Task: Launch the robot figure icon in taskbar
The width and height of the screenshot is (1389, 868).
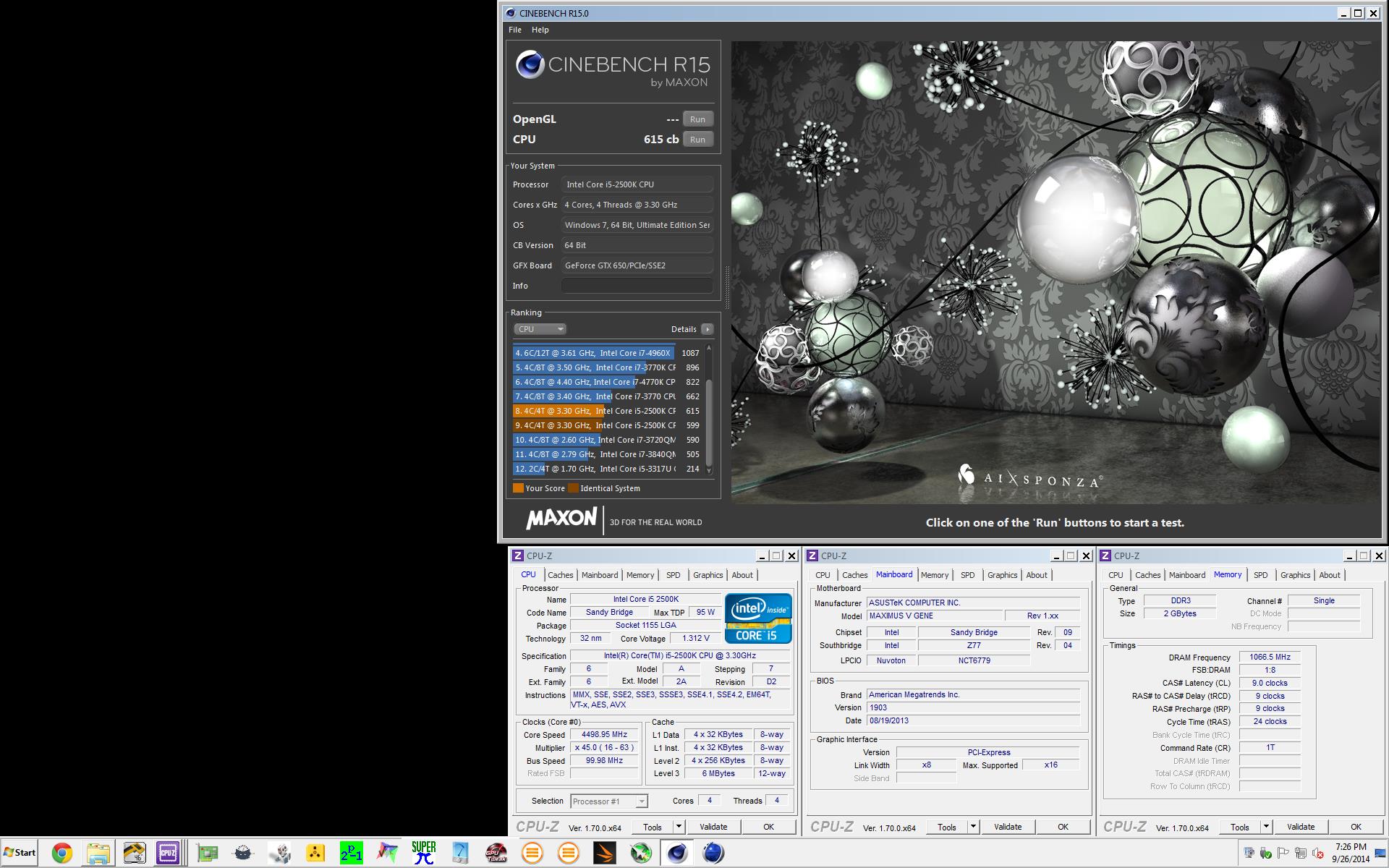Action: tap(279, 854)
